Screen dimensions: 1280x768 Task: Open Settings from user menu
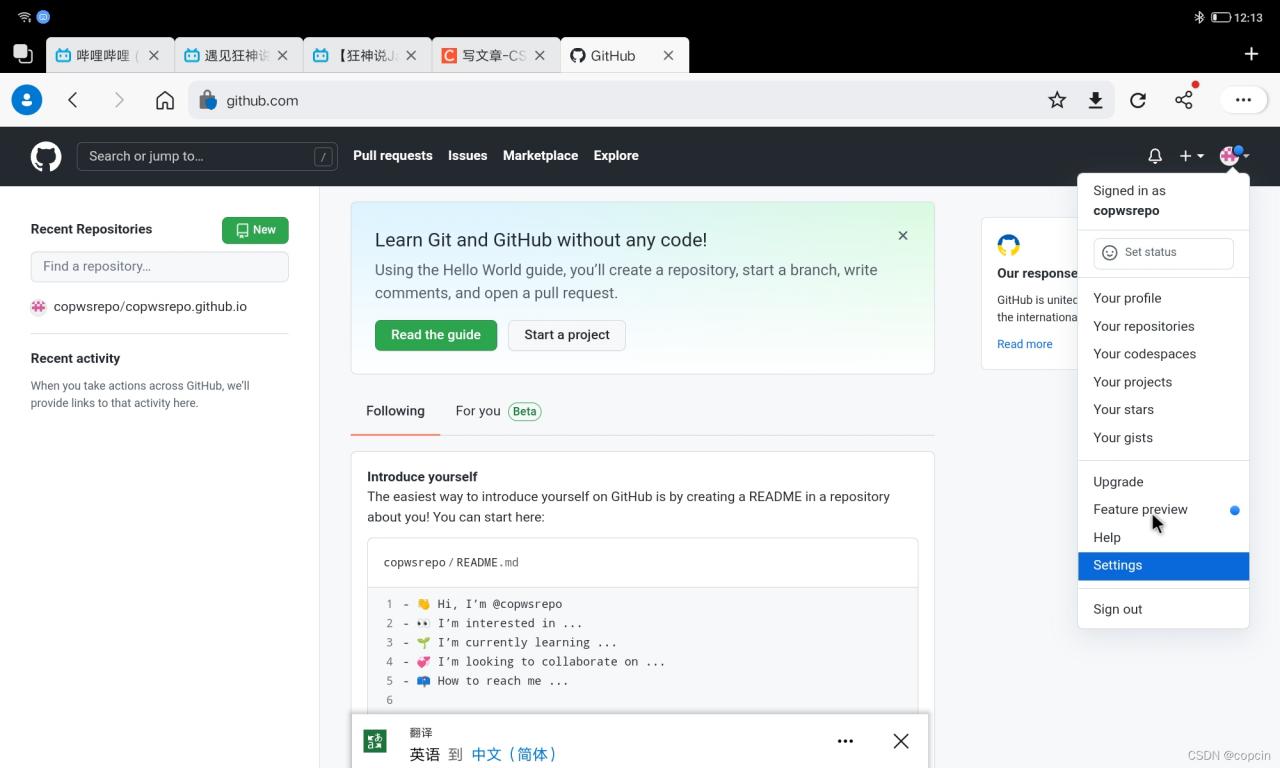pos(1163,566)
